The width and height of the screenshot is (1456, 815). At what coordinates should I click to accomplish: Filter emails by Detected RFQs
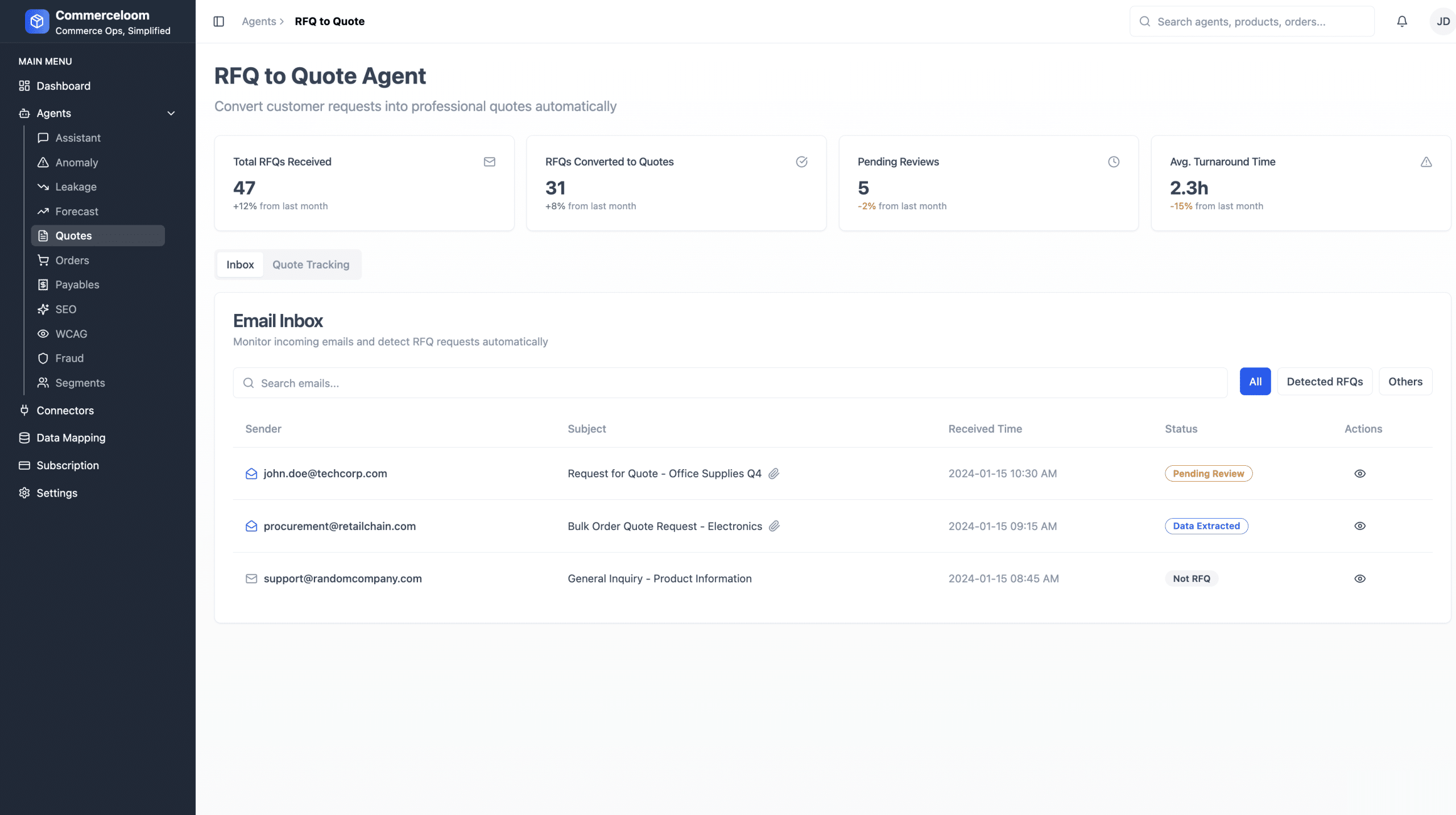[x=1325, y=382]
